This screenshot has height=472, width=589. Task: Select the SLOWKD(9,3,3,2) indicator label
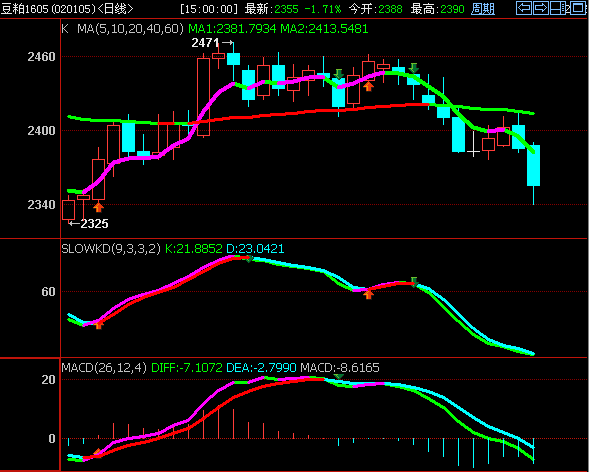point(111,249)
